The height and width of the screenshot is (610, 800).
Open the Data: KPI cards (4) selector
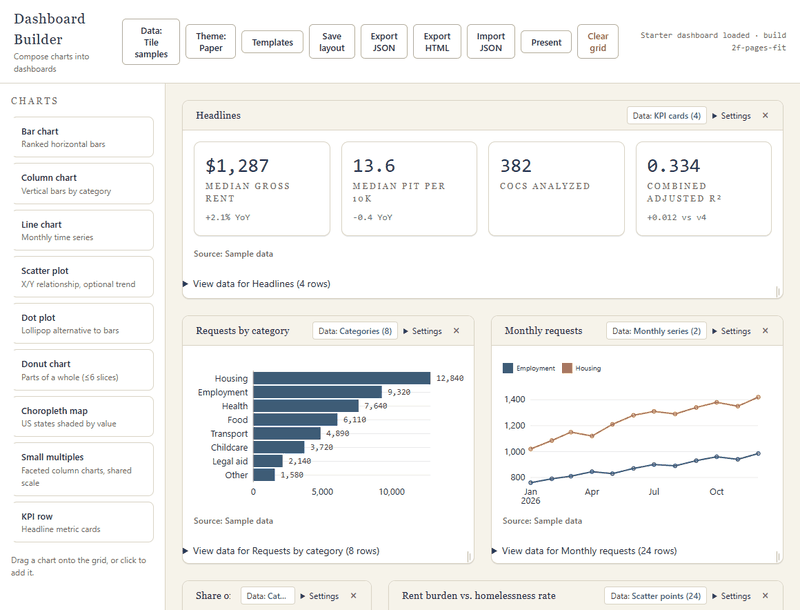[x=666, y=116]
